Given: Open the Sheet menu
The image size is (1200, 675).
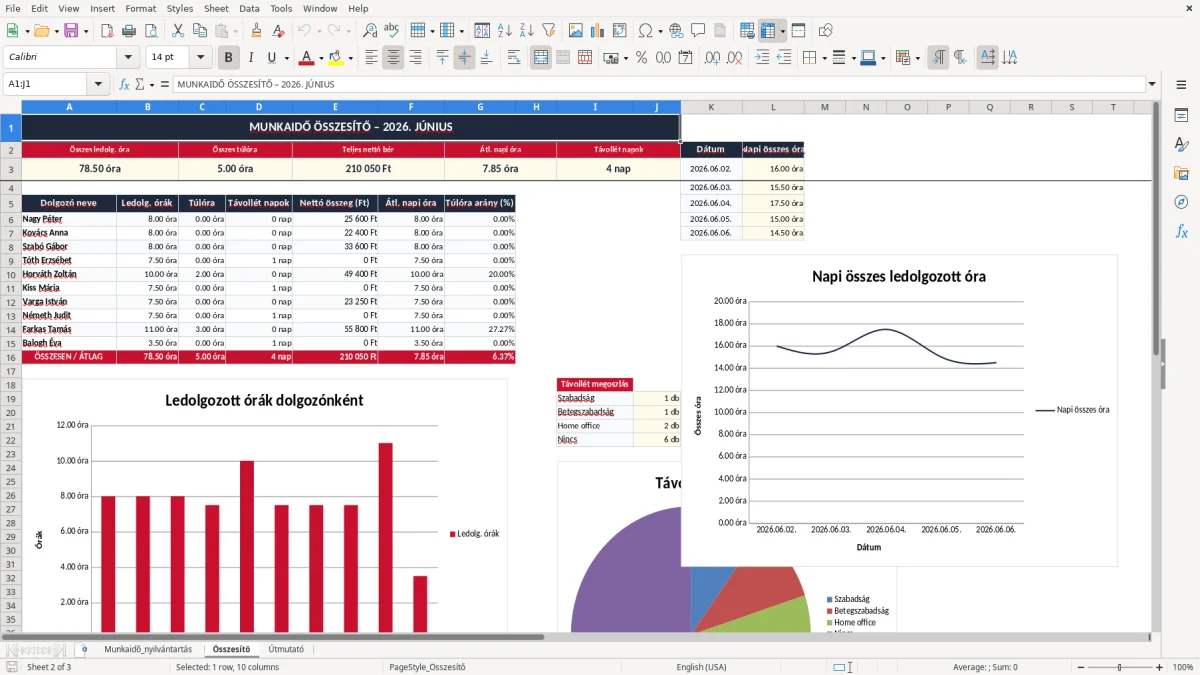Looking at the screenshot, I should point(216,8).
